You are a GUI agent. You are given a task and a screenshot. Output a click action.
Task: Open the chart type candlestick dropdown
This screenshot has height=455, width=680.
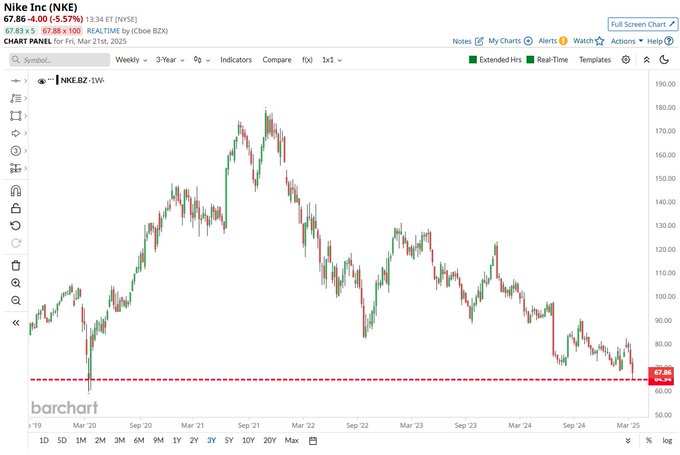coord(202,60)
